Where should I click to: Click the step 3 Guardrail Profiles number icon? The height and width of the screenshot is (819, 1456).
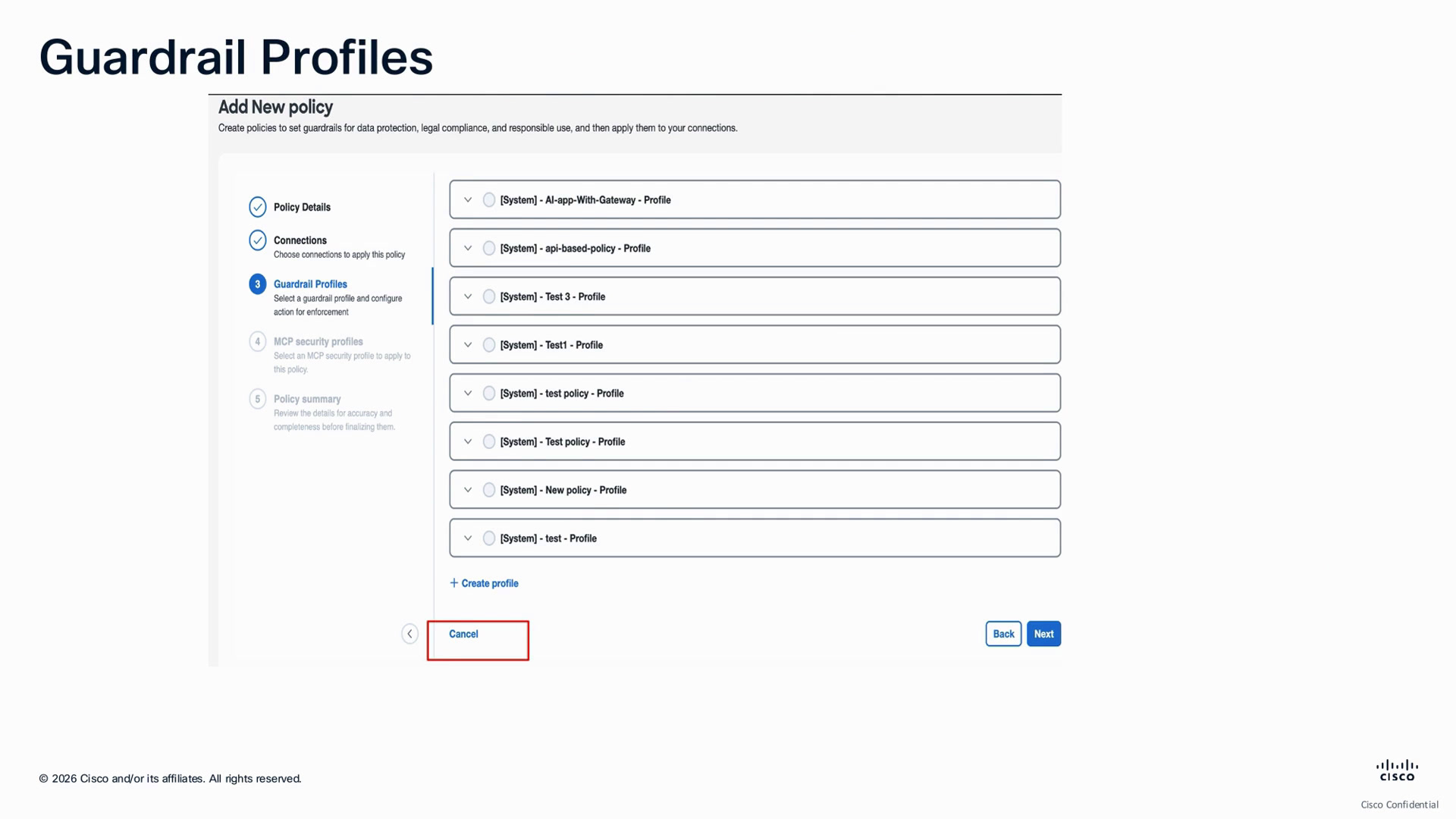point(258,284)
